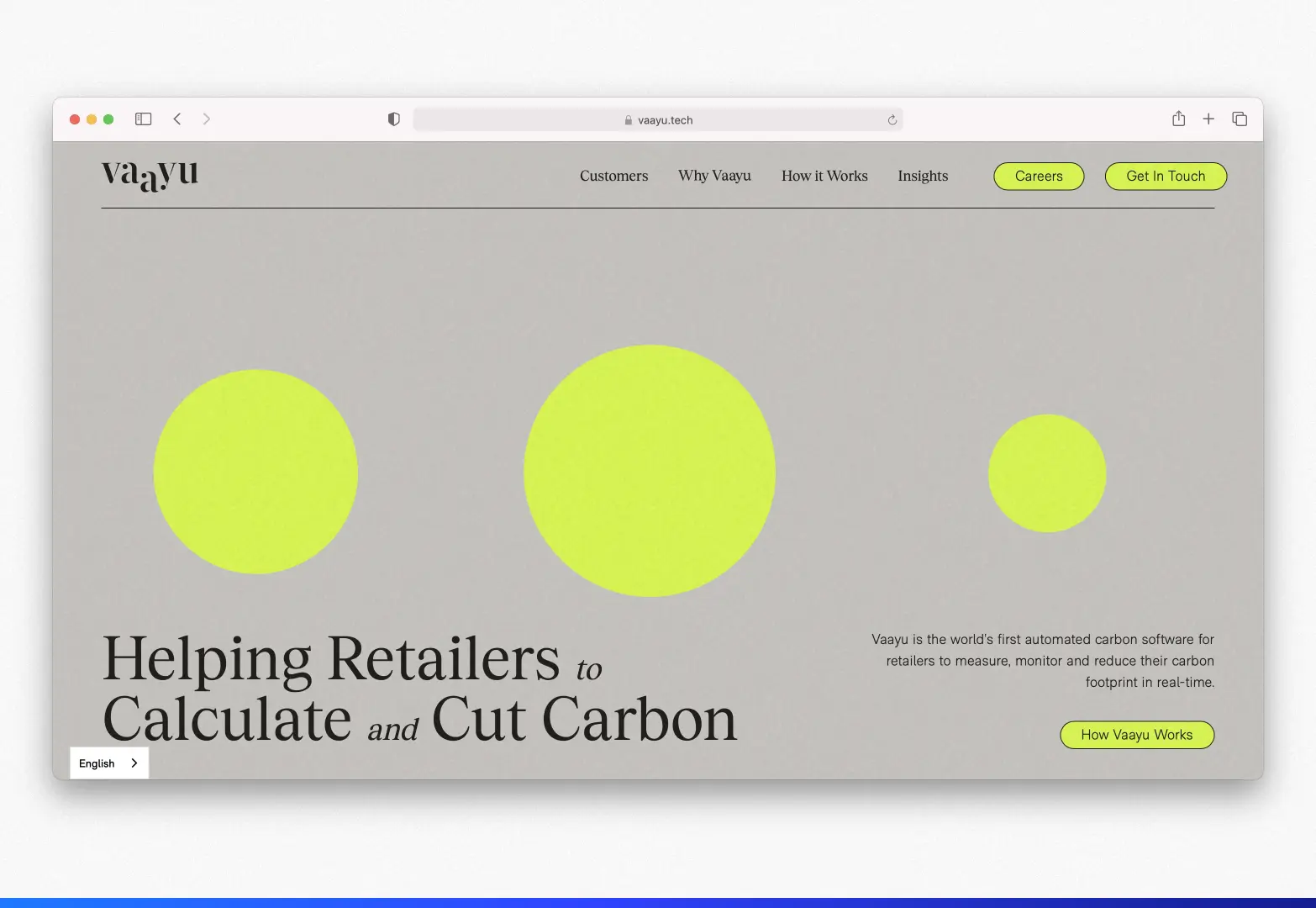Click the Careers button
This screenshot has width=1316, height=908.
tap(1039, 176)
